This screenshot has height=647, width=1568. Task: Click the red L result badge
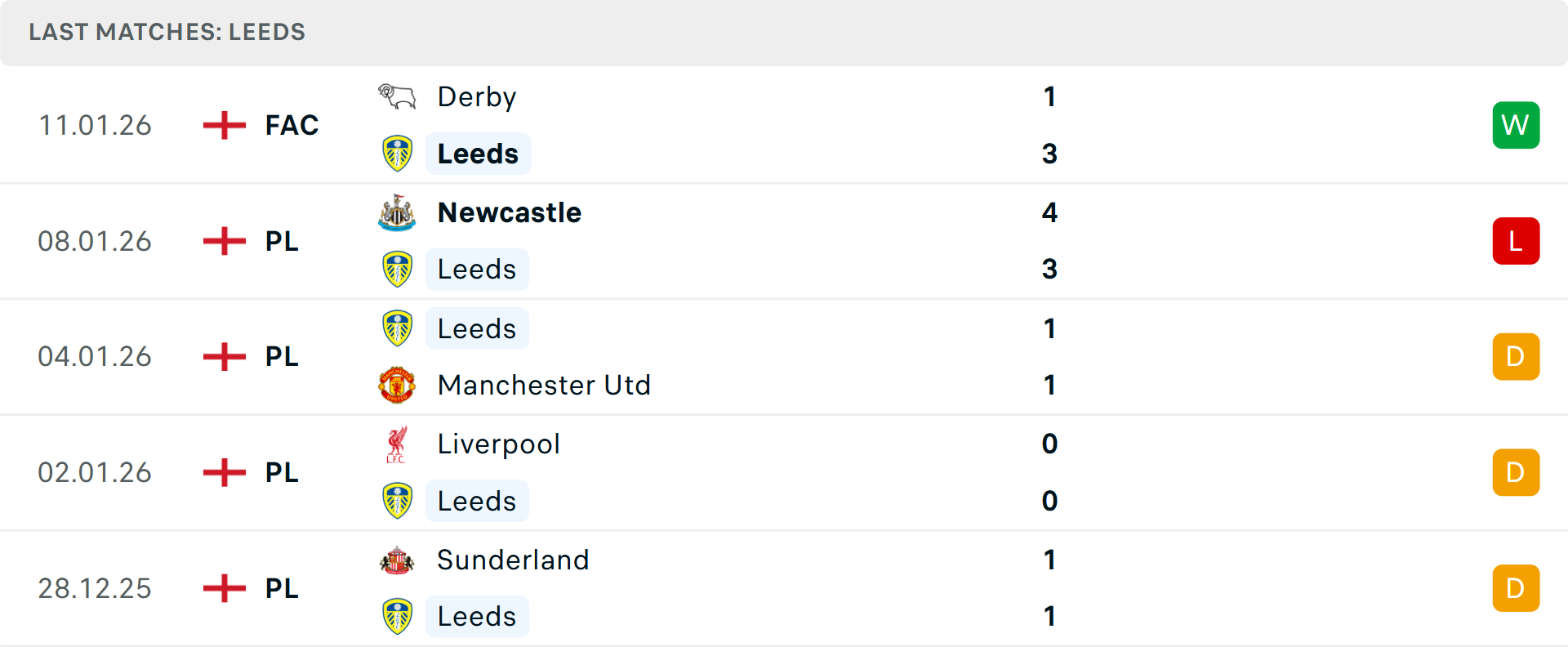click(x=1516, y=241)
